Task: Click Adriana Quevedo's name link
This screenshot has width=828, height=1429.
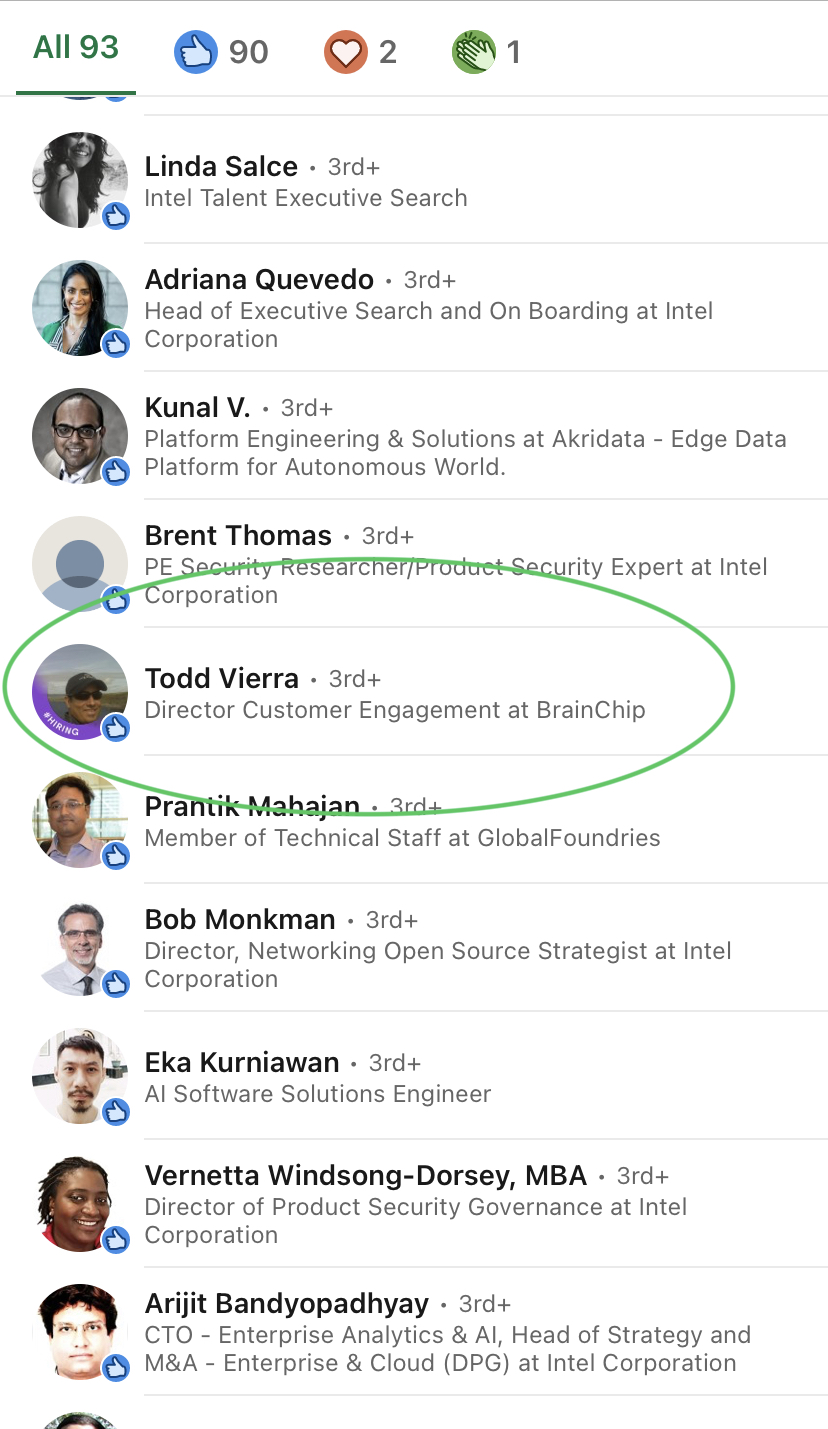Action: coord(259,279)
